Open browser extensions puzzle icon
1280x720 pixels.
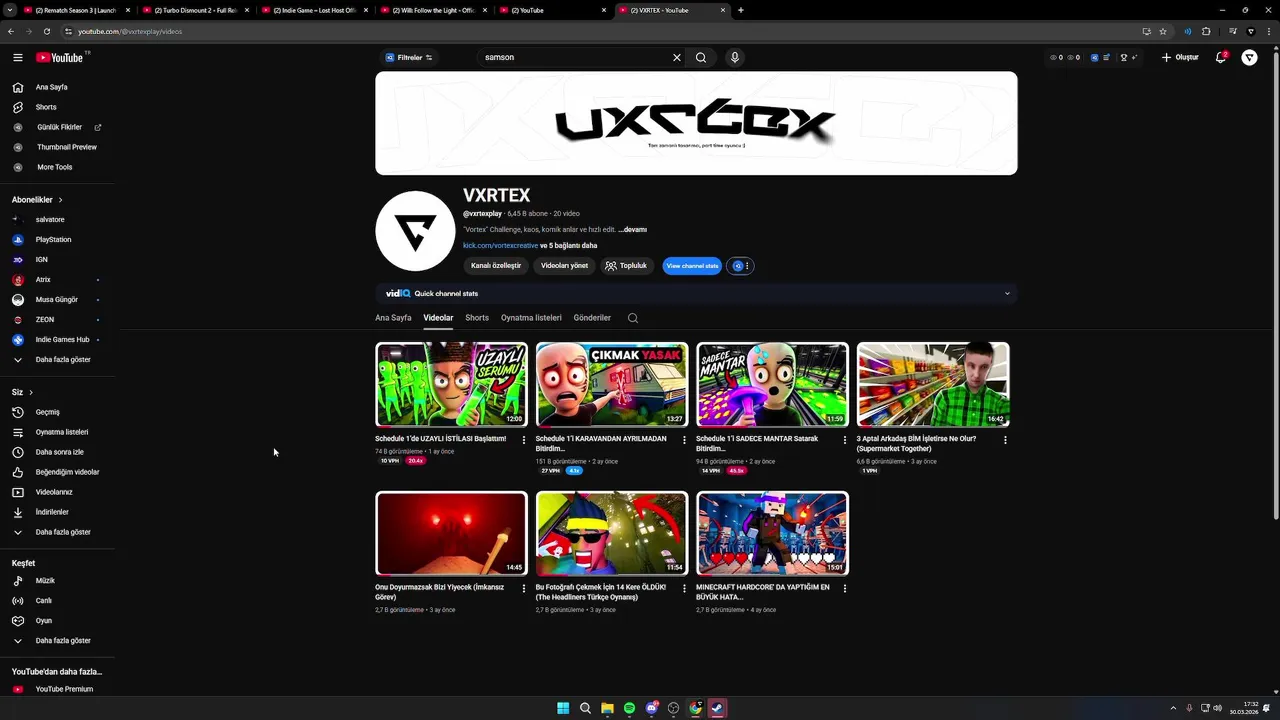(x=1206, y=31)
